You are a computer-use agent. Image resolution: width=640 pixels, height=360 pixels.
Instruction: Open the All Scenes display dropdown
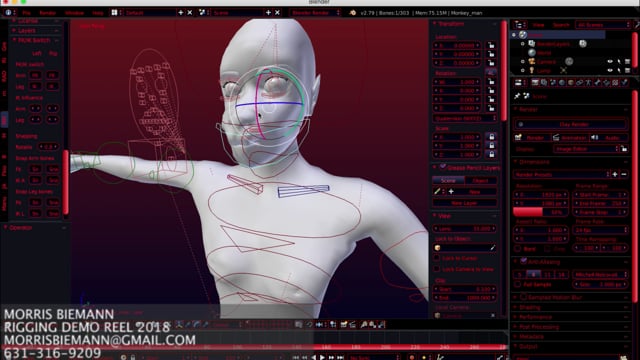point(603,25)
